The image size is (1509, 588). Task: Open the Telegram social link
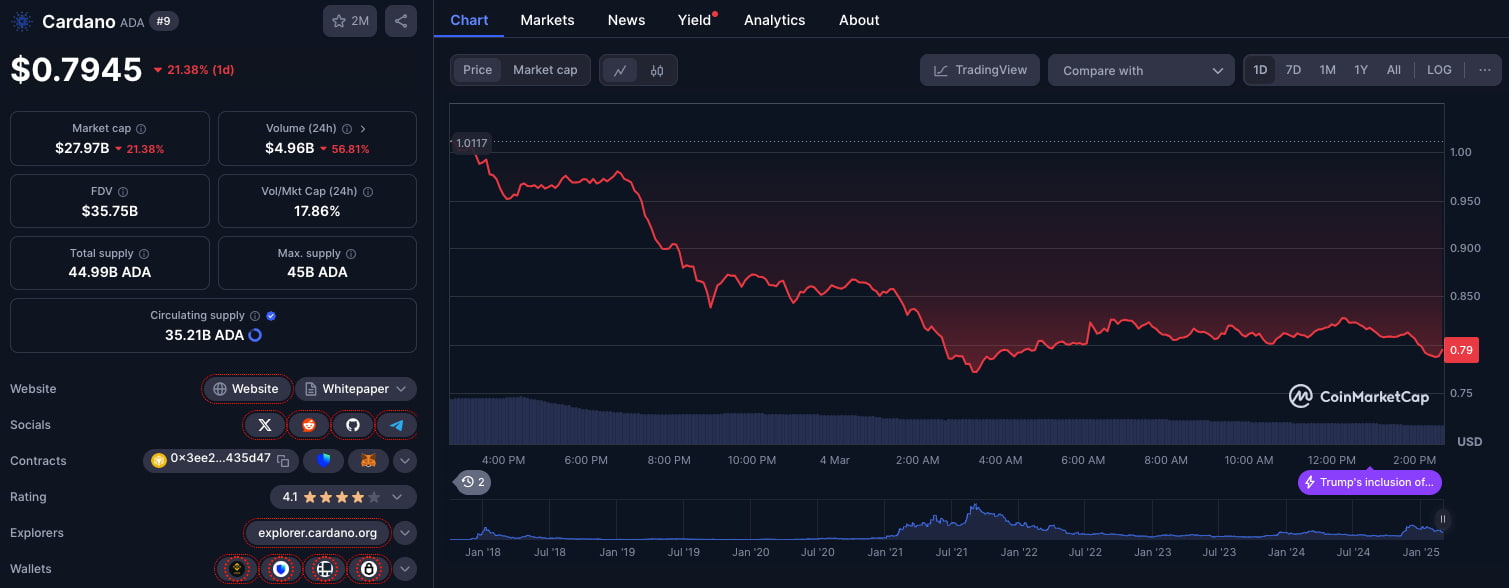[x=397, y=425]
